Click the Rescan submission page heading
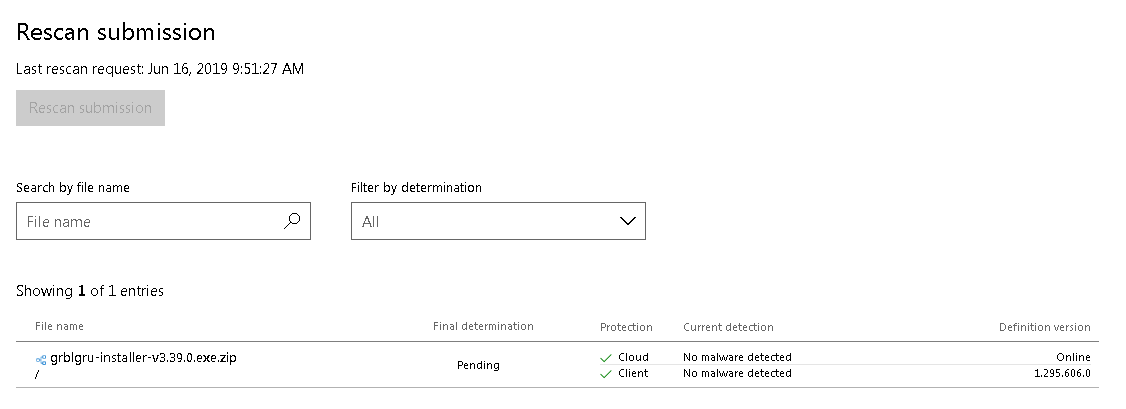The height and width of the screenshot is (409, 1126). pos(116,32)
